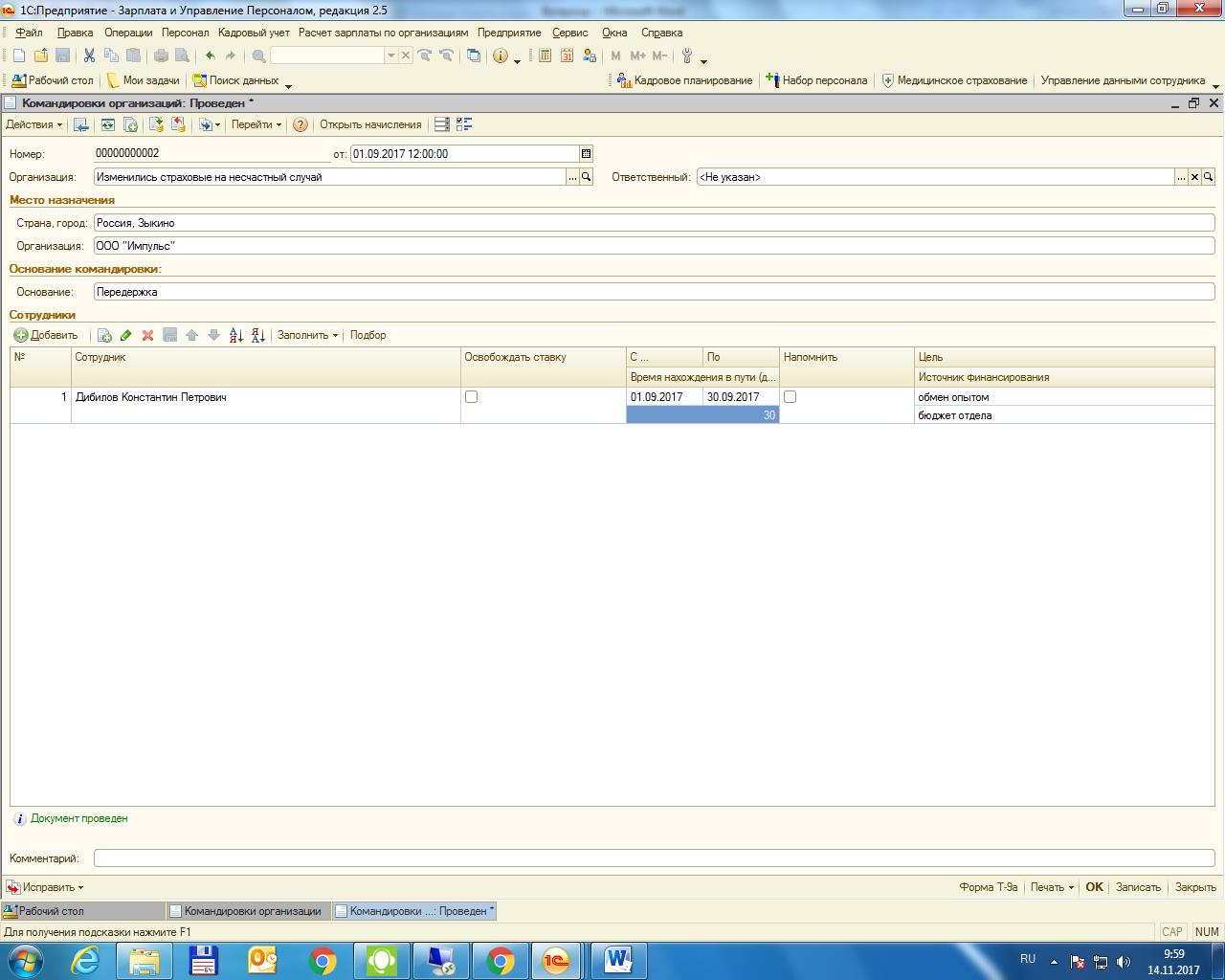The height and width of the screenshot is (980, 1225).
Task: Click the magnifier search icon in main toolbar
Action: (x=258, y=56)
